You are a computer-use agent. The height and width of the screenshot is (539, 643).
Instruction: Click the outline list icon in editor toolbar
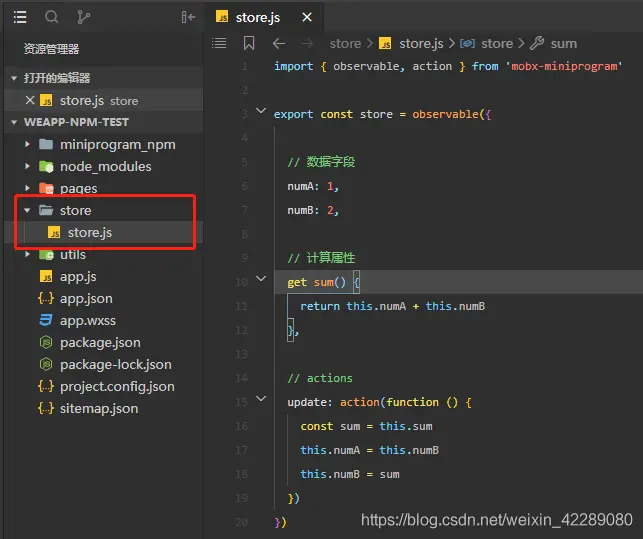tap(220, 43)
